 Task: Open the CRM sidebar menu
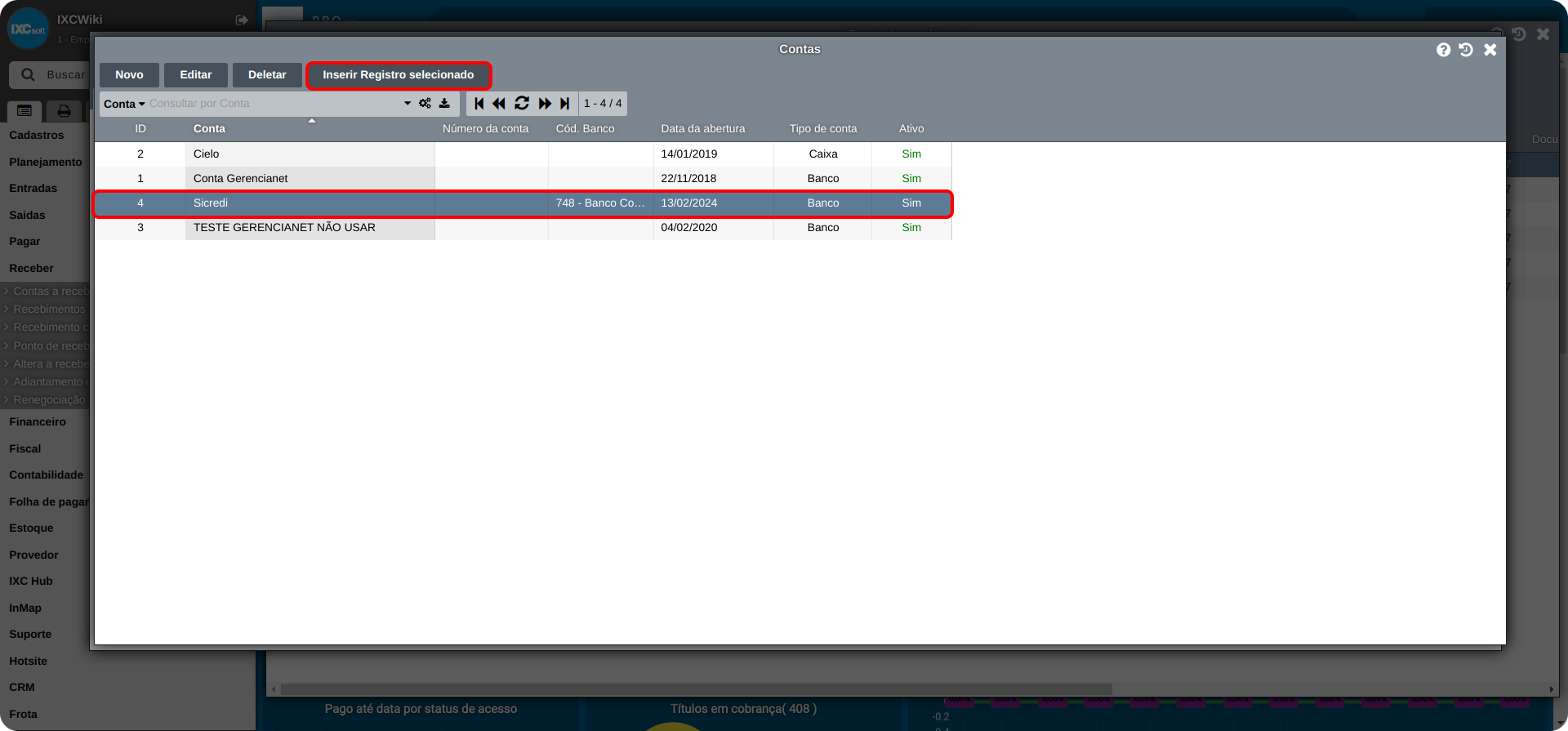tap(22, 688)
